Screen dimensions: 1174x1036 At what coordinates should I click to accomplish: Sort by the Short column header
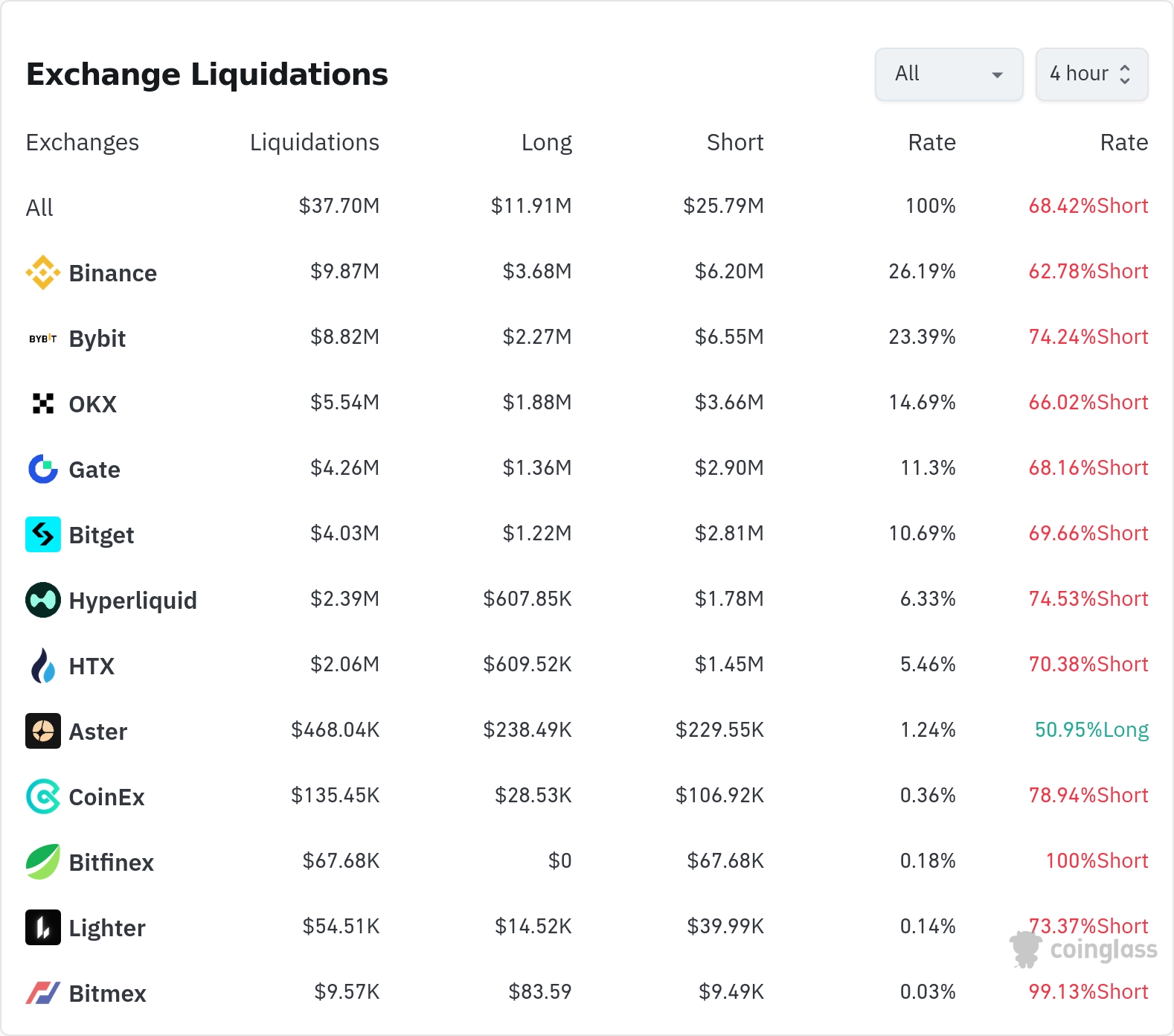click(734, 142)
